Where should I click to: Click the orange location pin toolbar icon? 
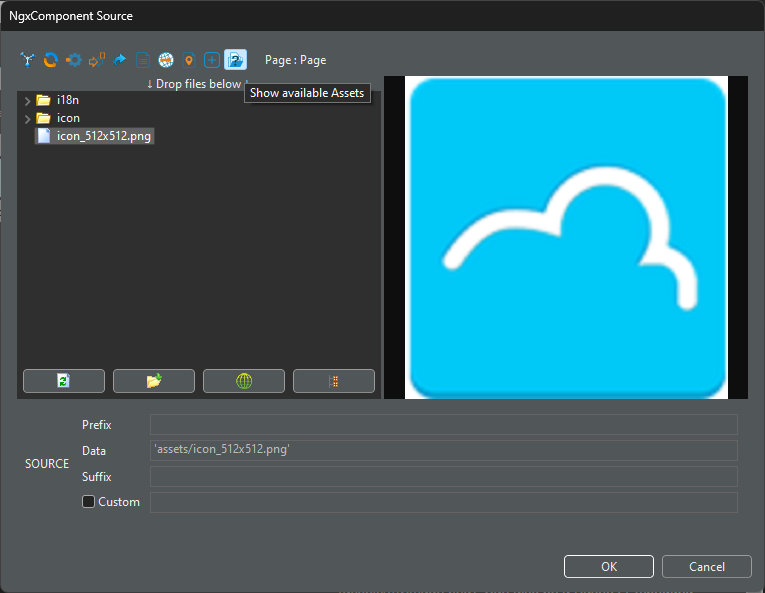click(x=189, y=60)
